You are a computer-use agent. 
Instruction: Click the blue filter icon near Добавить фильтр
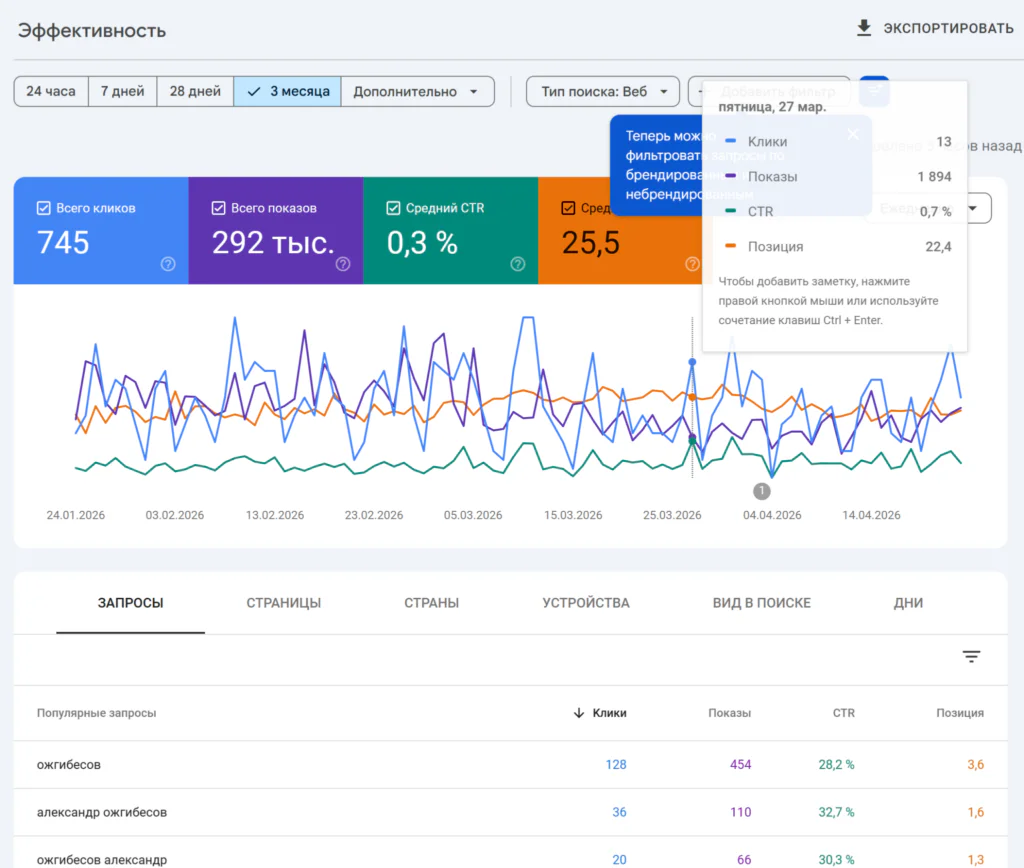[874, 91]
